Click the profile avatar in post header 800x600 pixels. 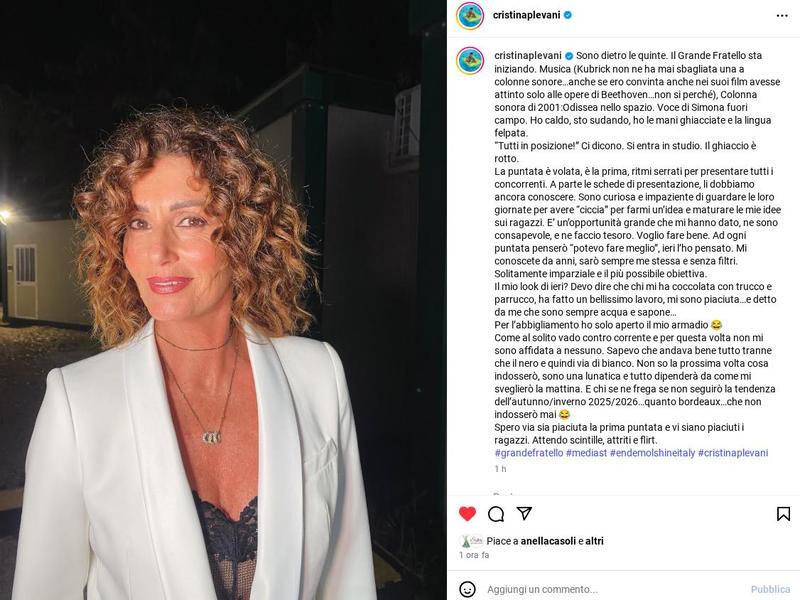pos(470,16)
